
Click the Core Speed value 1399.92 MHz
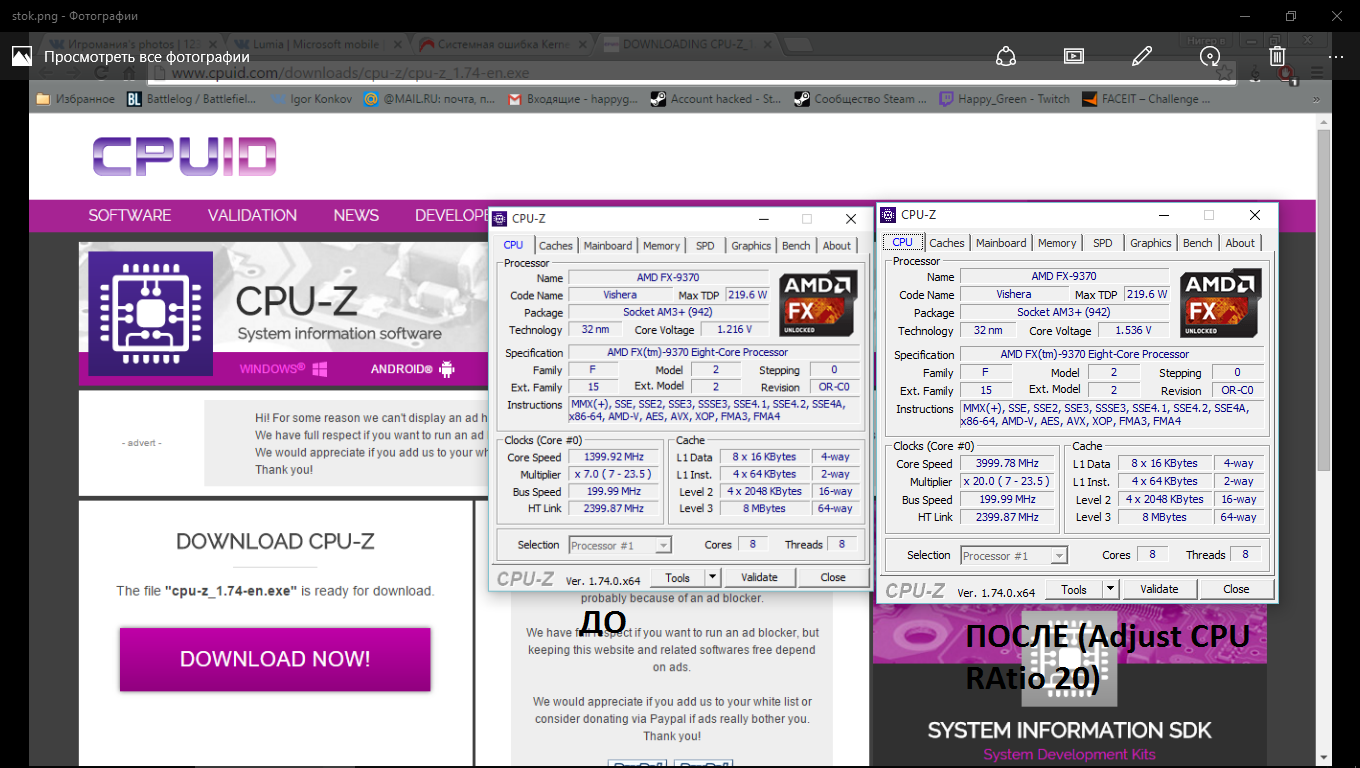tap(614, 457)
